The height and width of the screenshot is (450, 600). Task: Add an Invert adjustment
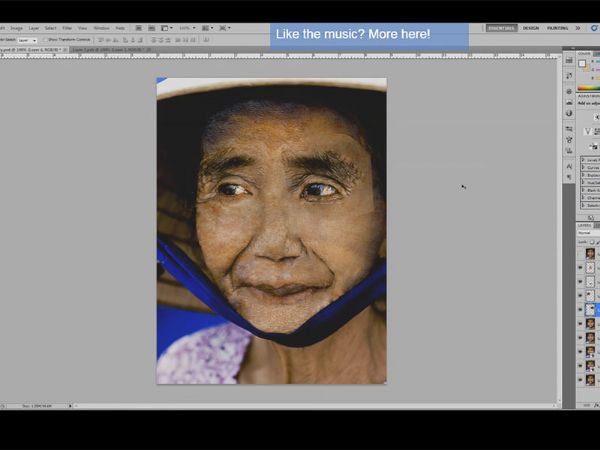(593, 146)
